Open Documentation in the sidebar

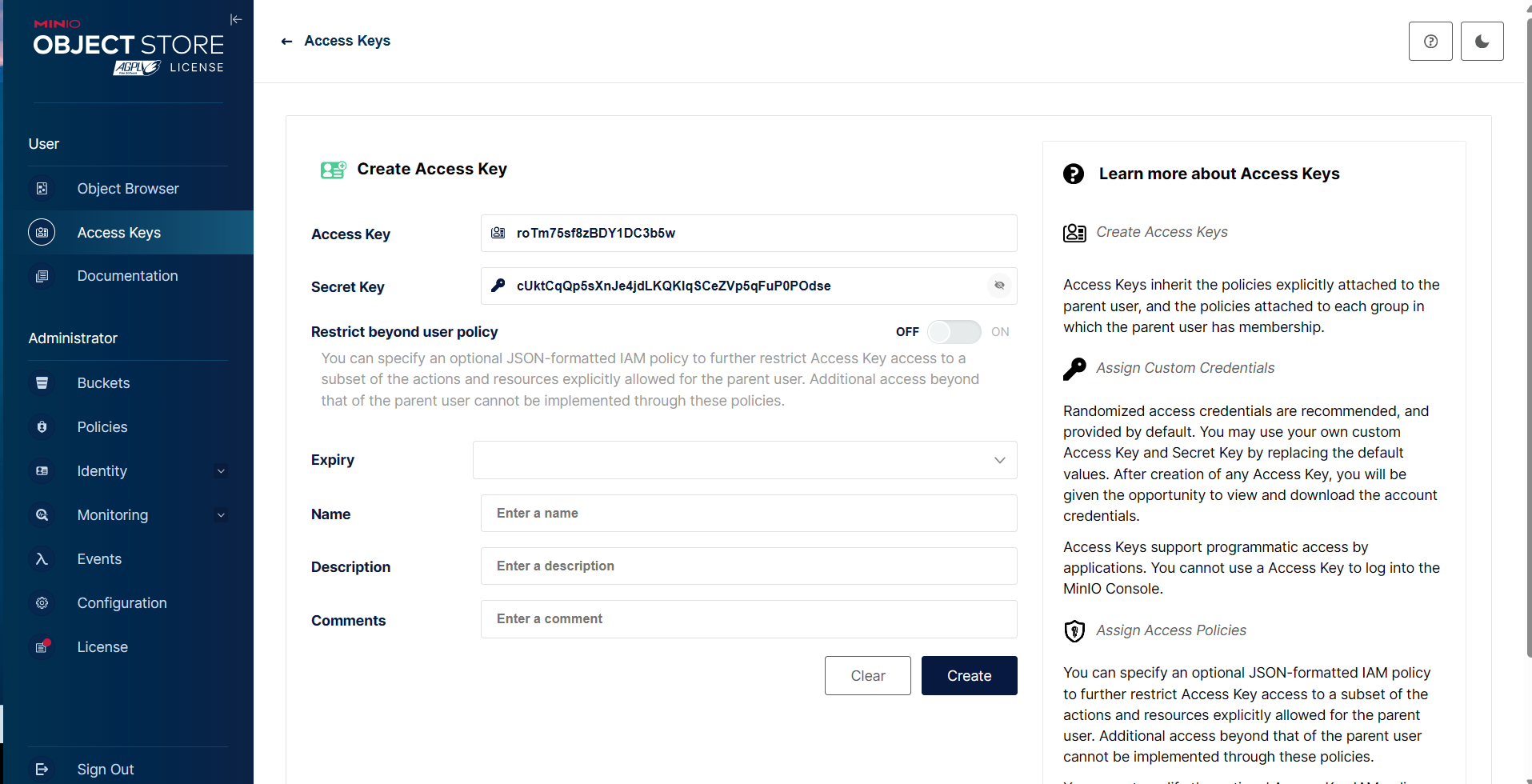[x=127, y=276]
